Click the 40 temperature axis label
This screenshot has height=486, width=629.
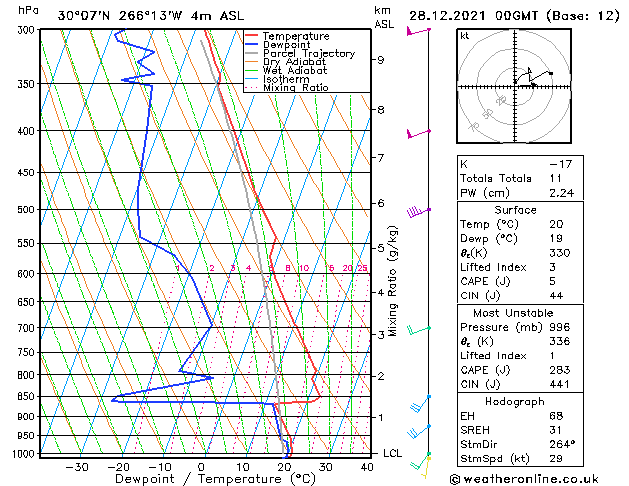367,468
